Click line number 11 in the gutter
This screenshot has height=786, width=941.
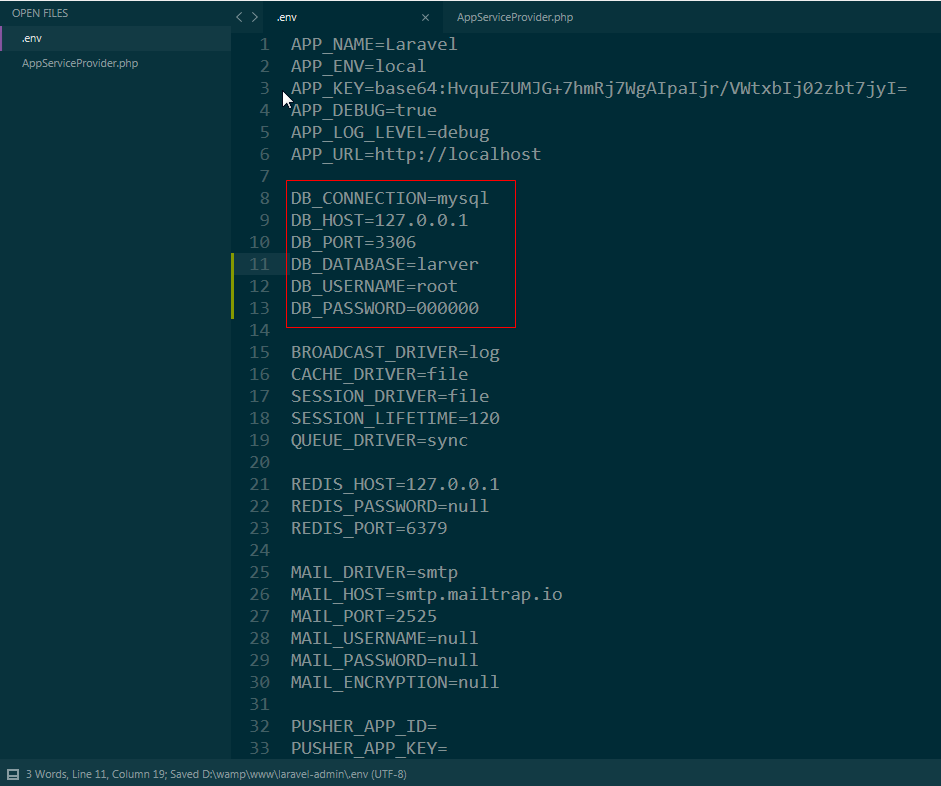pyautogui.click(x=259, y=264)
